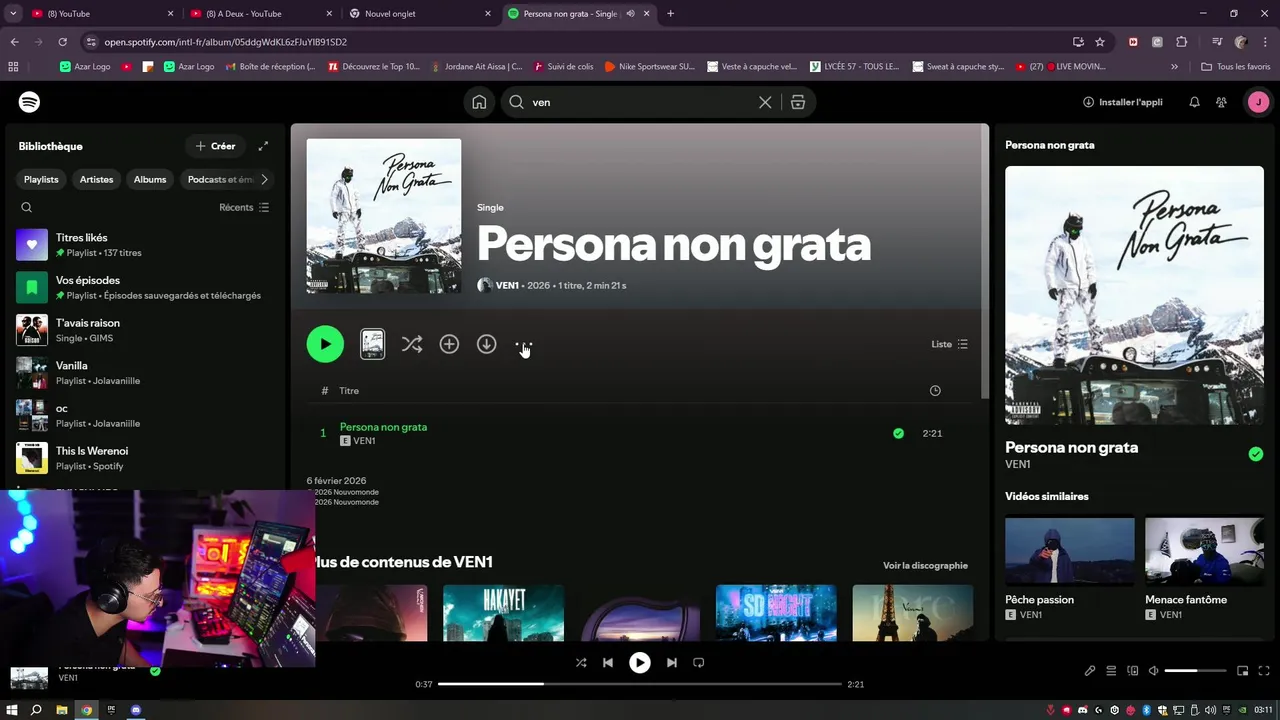The width and height of the screenshot is (1280, 720).
Task: Open Chrome extensions puzzle icon
Action: pyautogui.click(x=1181, y=42)
